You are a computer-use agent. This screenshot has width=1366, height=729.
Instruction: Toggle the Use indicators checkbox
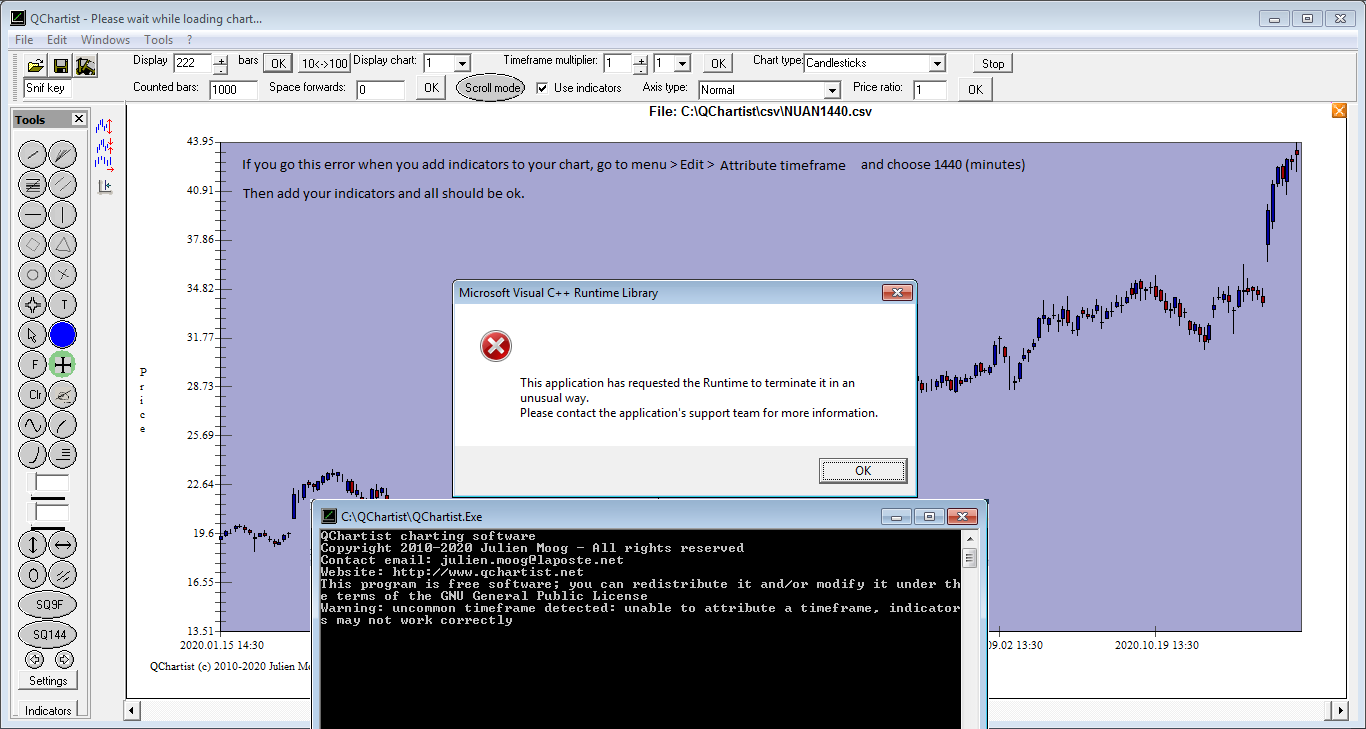tap(542, 88)
